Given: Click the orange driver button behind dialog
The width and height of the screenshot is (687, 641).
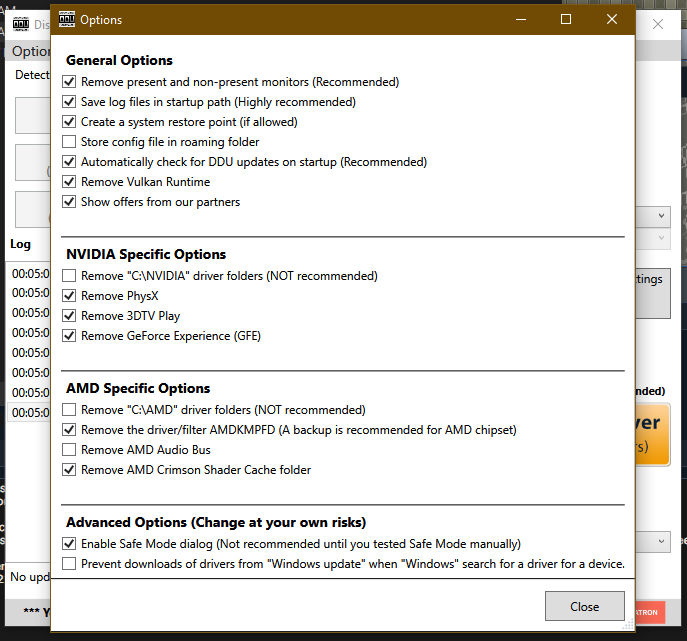Looking at the screenshot, I should click(650, 435).
